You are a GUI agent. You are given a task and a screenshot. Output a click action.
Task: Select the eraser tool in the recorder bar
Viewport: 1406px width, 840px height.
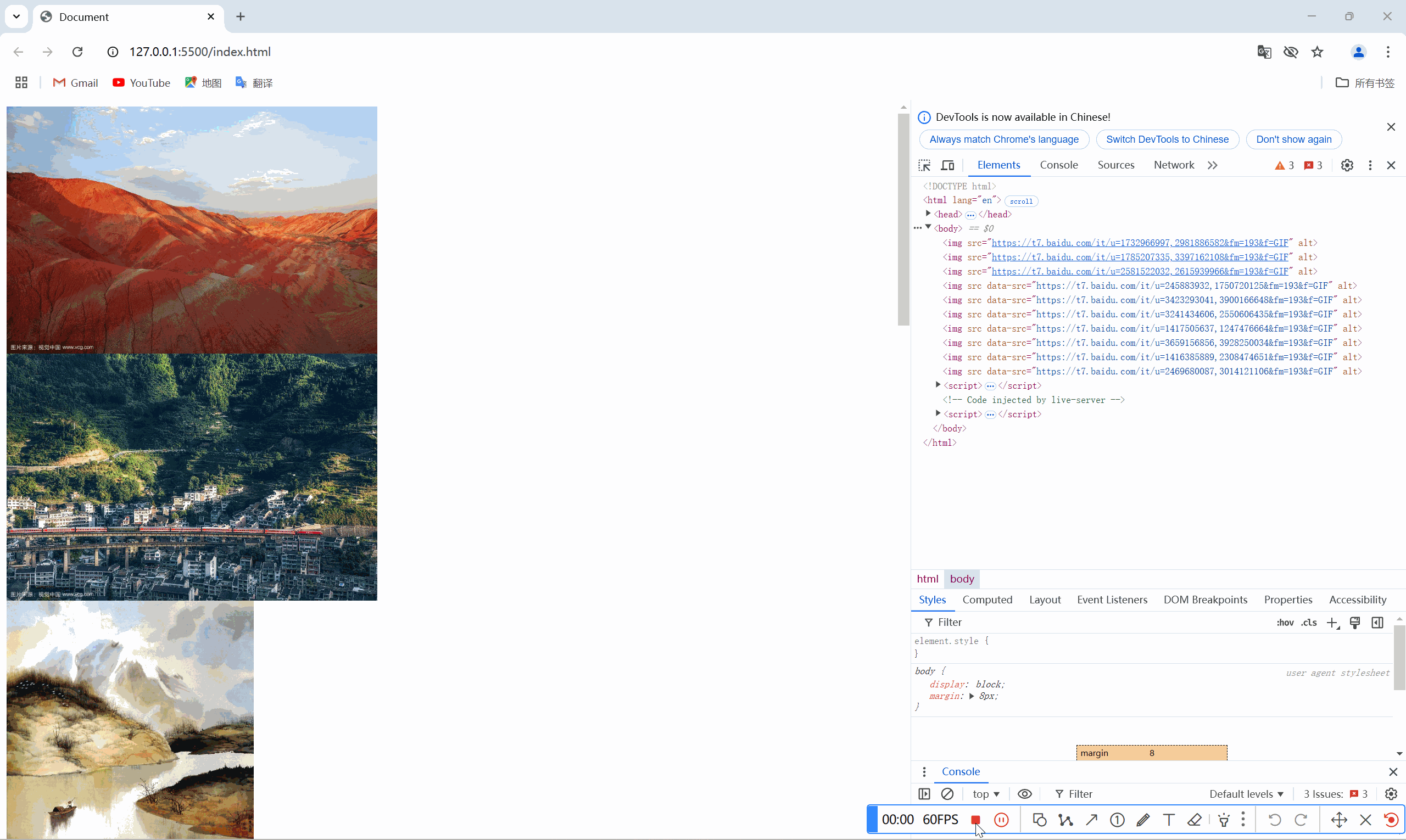(1195, 820)
